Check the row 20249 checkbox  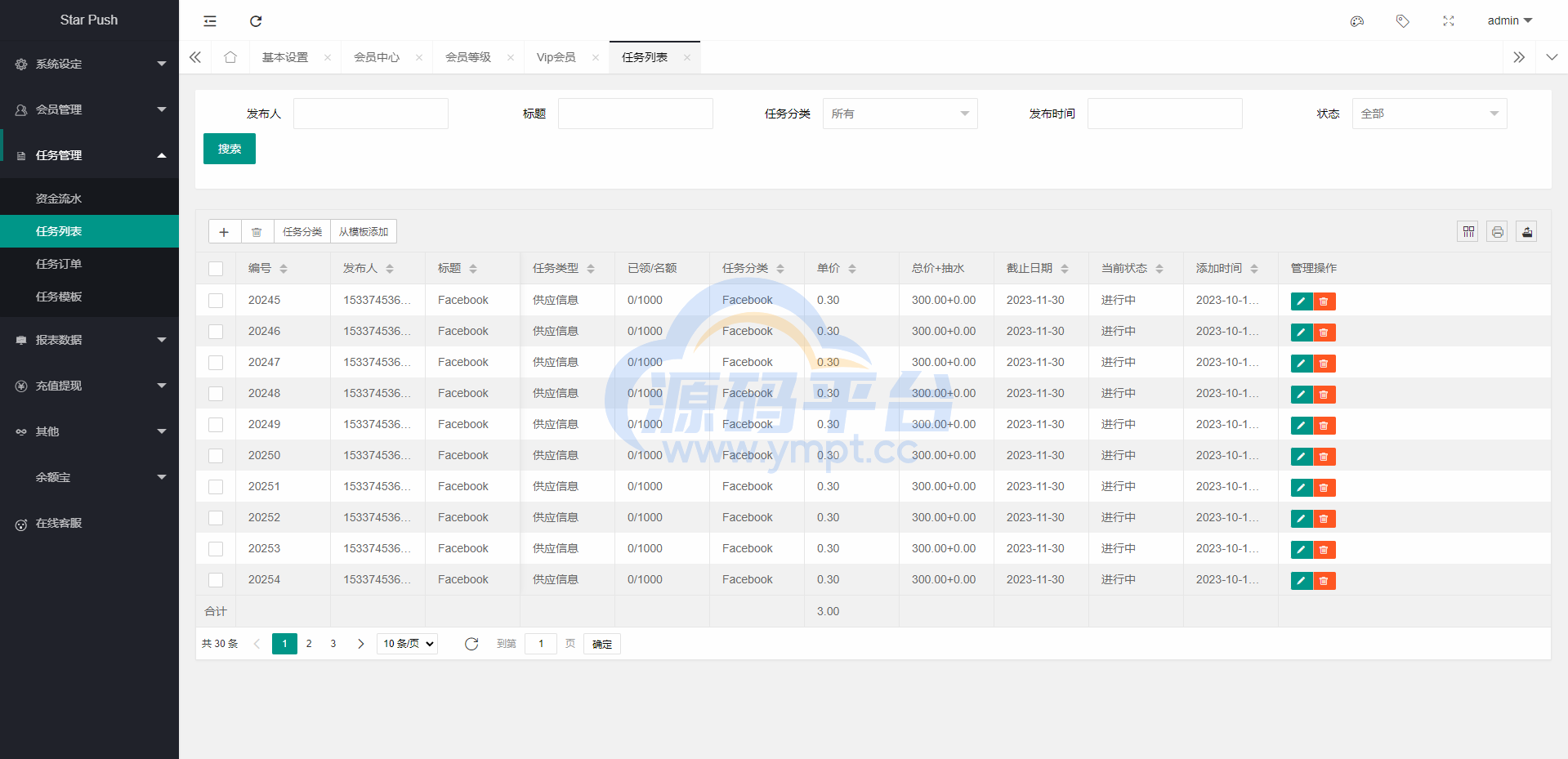tap(216, 425)
